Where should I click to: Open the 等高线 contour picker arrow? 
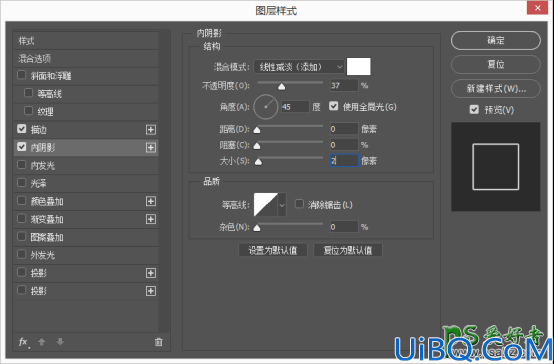click(x=282, y=205)
